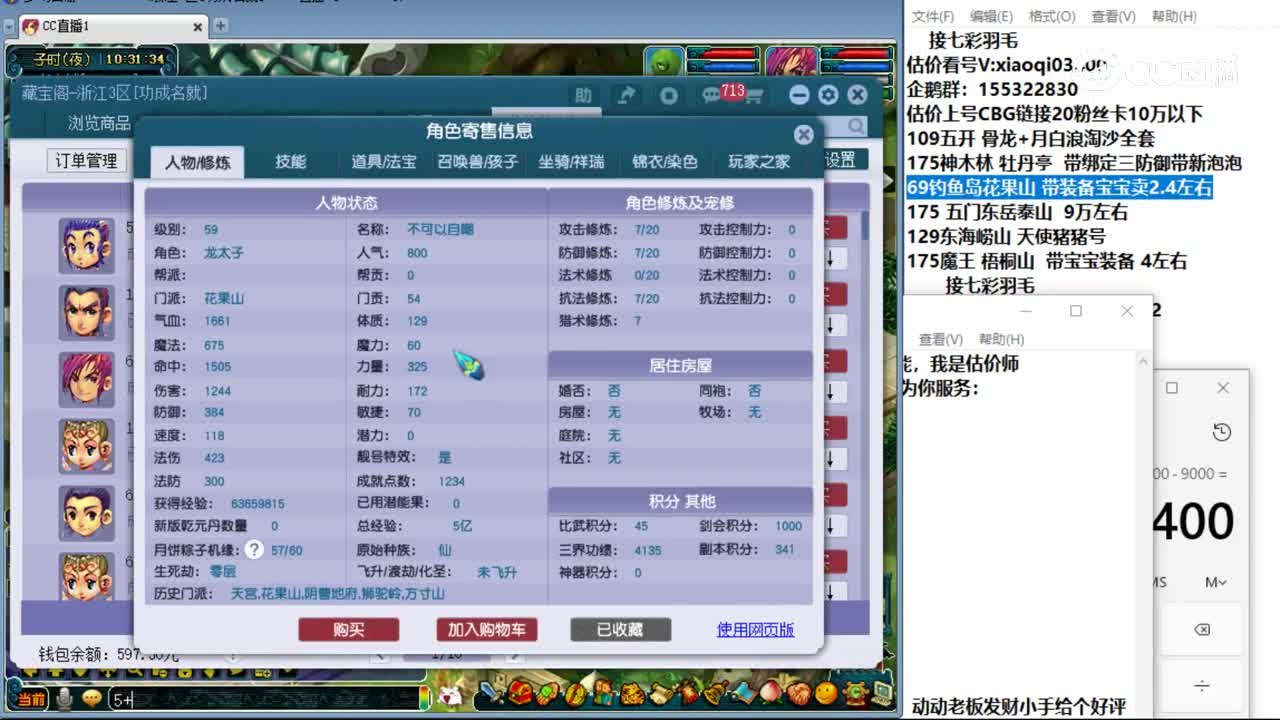The width and height of the screenshot is (1280, 720).
Task: Open the shopping cart icon in 藏宝阁
Action: [754, 96]
